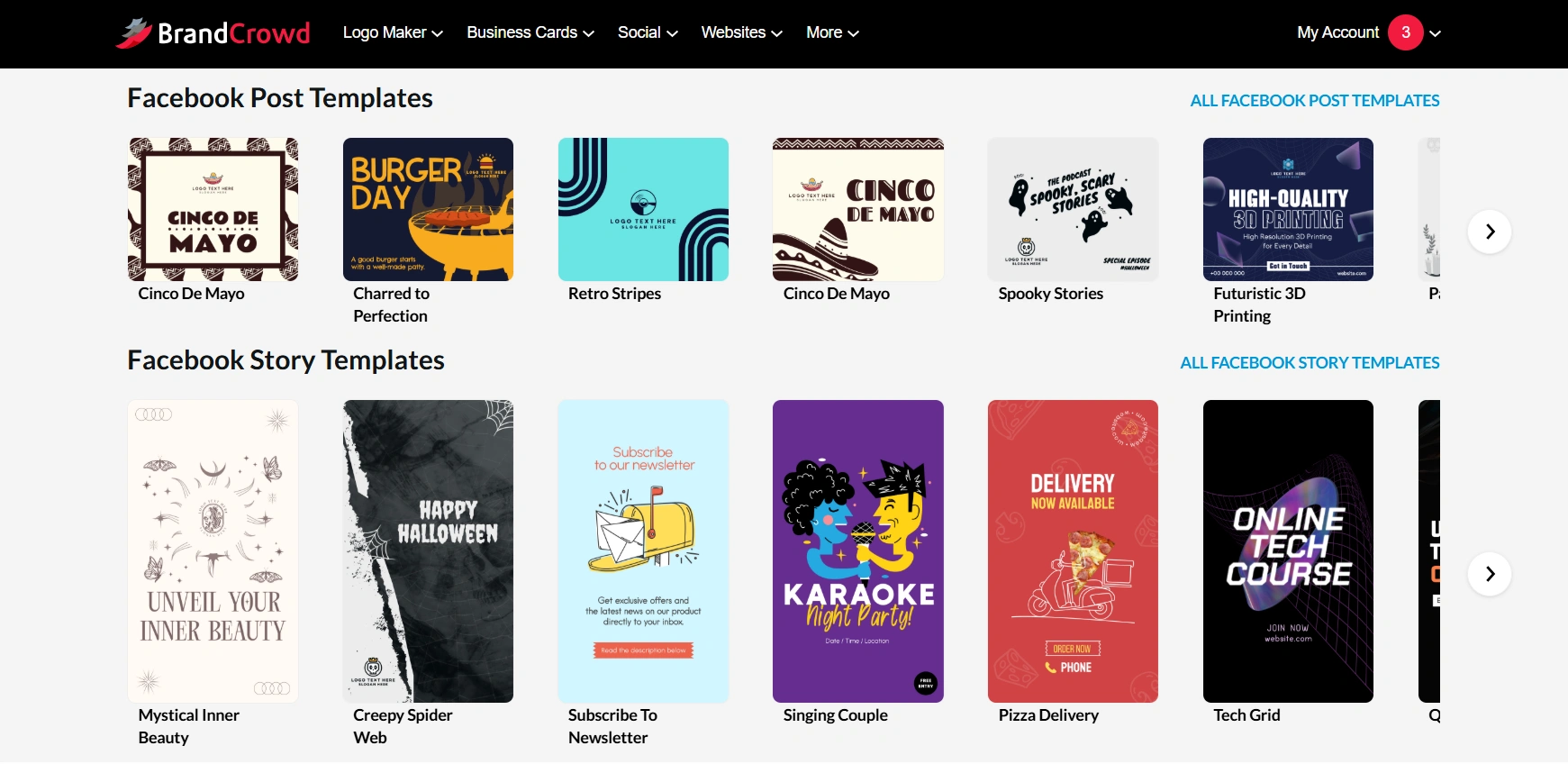Open the More menu
The height and width of the screenshot is (764, 1568).
[832, 32]
